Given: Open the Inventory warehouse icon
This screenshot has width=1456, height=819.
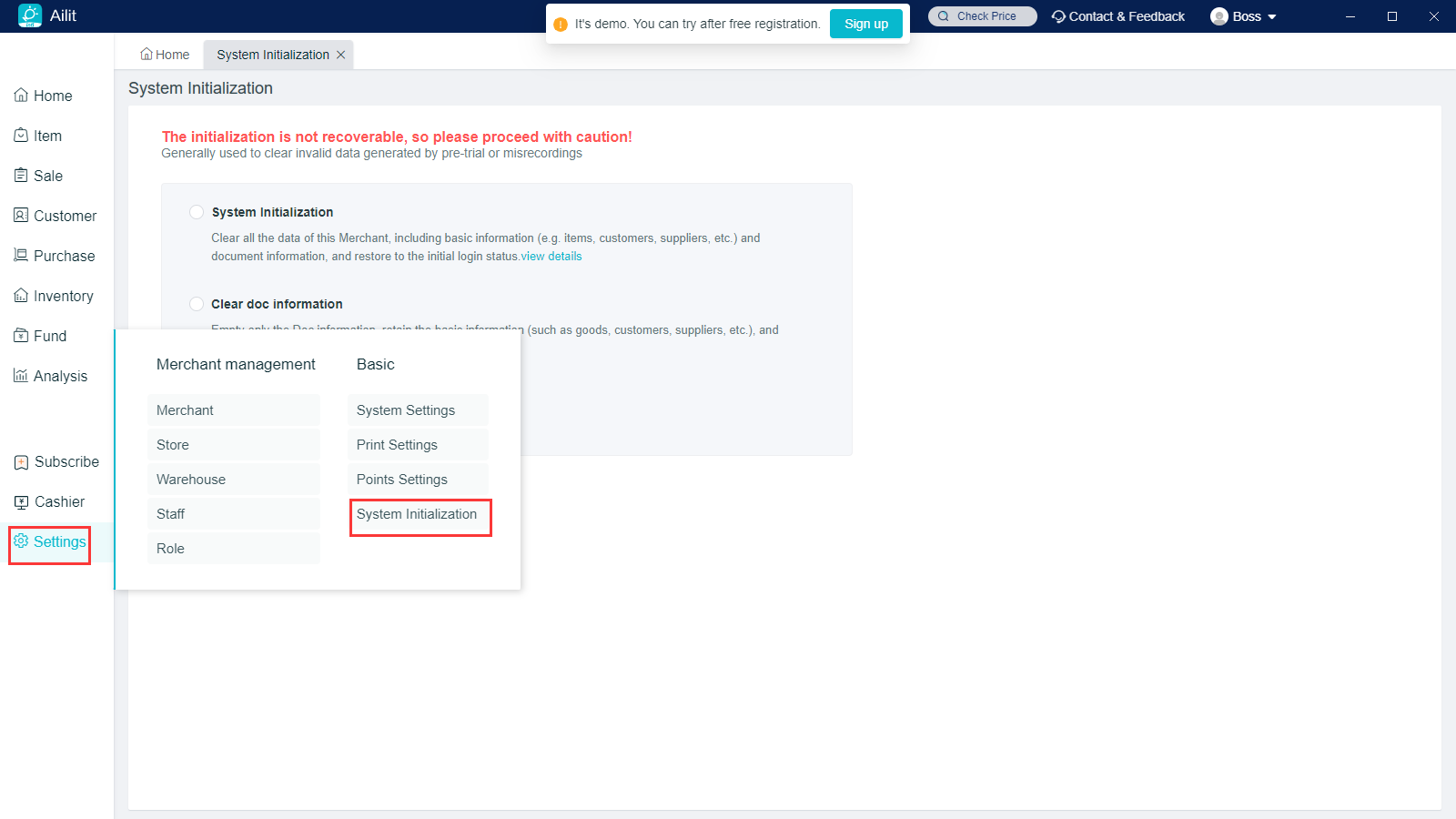Looking at the screenshot, I should click(21, 296).
